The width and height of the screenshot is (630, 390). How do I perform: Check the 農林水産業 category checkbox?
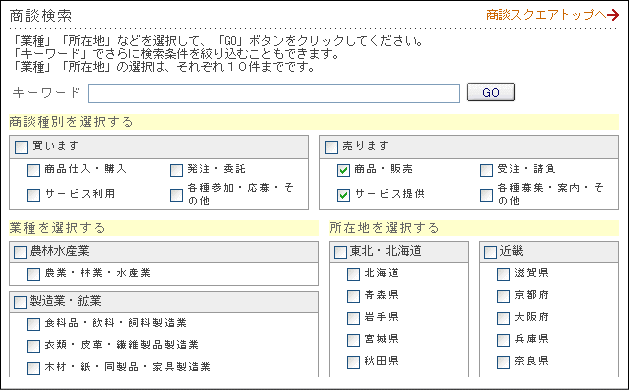point(20,253)
